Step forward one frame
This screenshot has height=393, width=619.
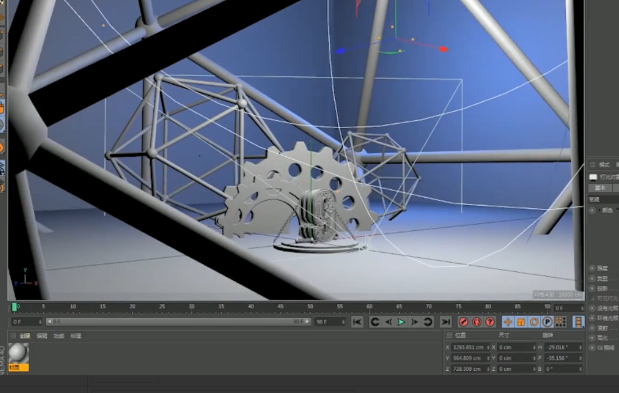[414, 322]
